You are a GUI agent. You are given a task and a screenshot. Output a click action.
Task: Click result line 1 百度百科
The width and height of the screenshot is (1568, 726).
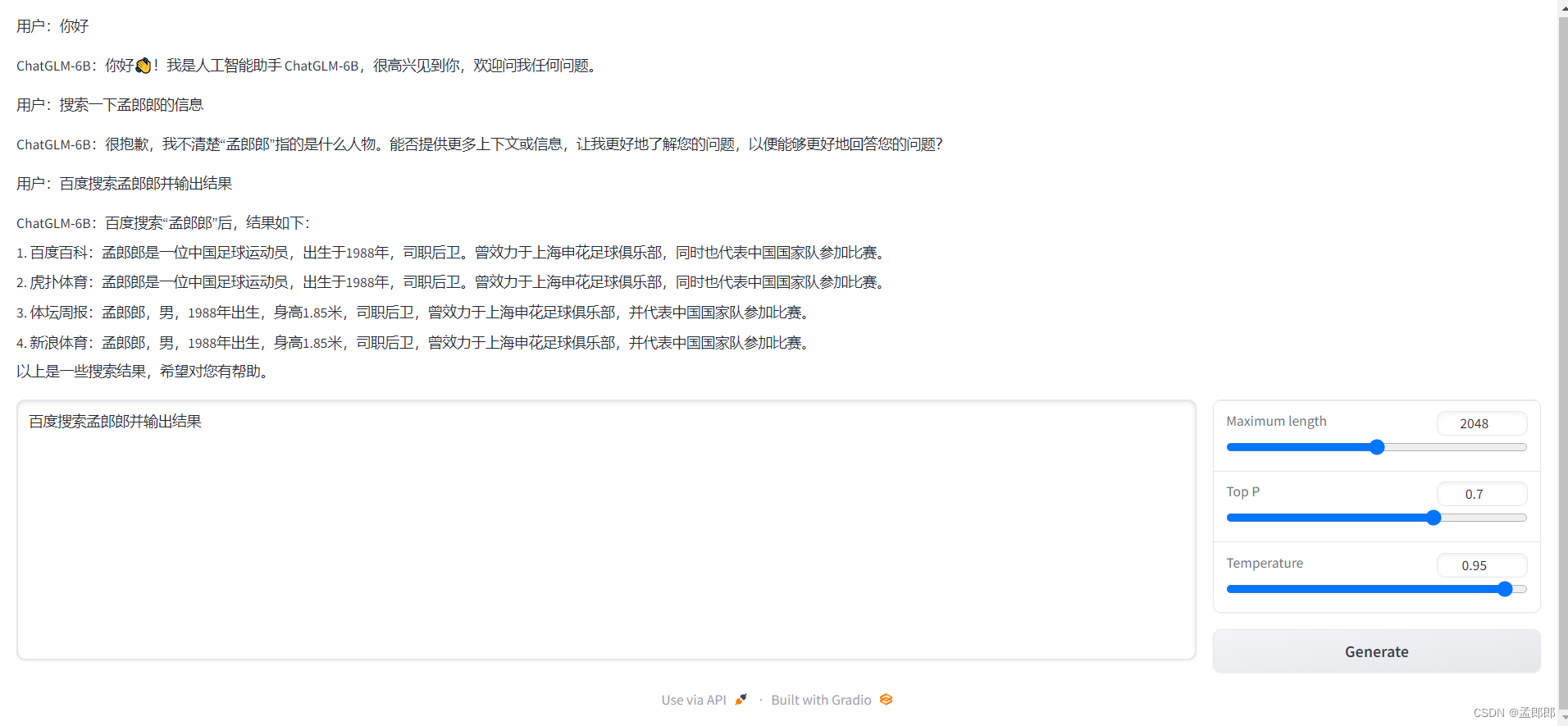click(x=452, y=253)
